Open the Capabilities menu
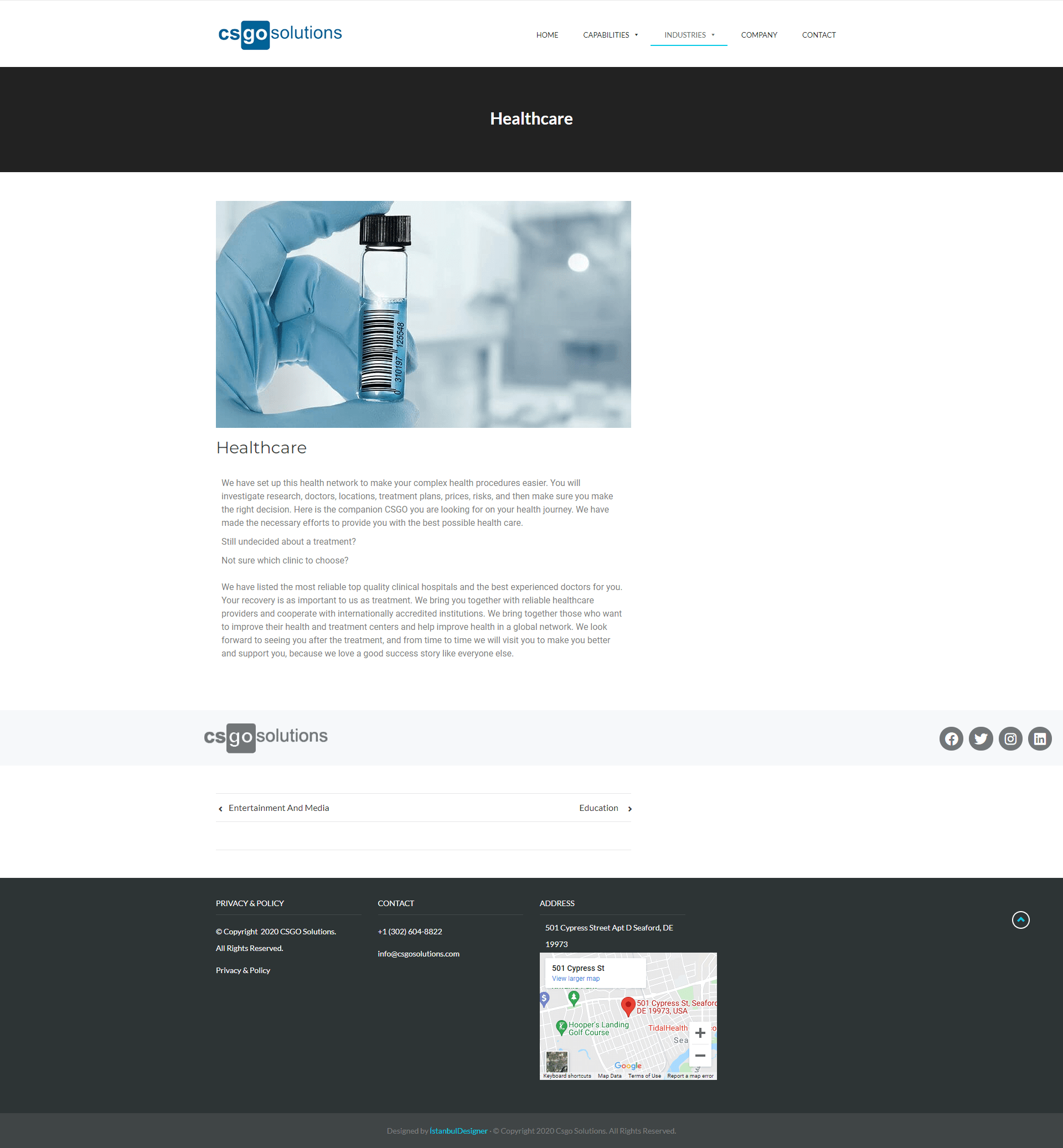The width and height of the screenshot is (1063, 1148). point(606,35)
